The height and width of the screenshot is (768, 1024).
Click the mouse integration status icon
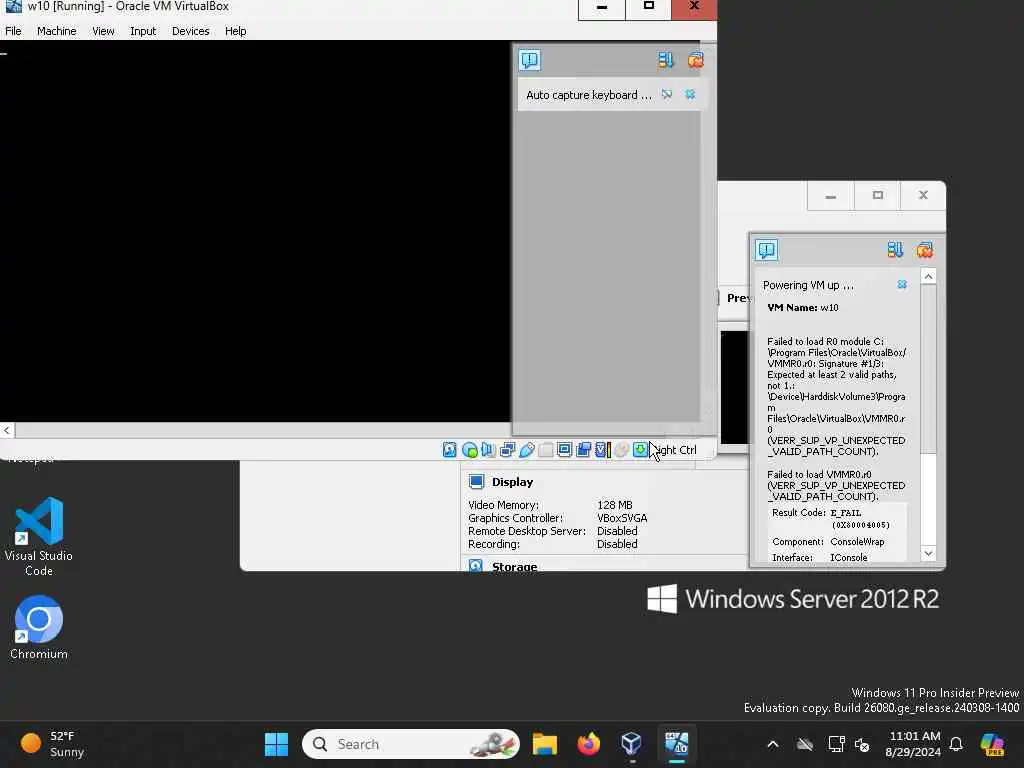pyautogui.click(x=622, y=449)
